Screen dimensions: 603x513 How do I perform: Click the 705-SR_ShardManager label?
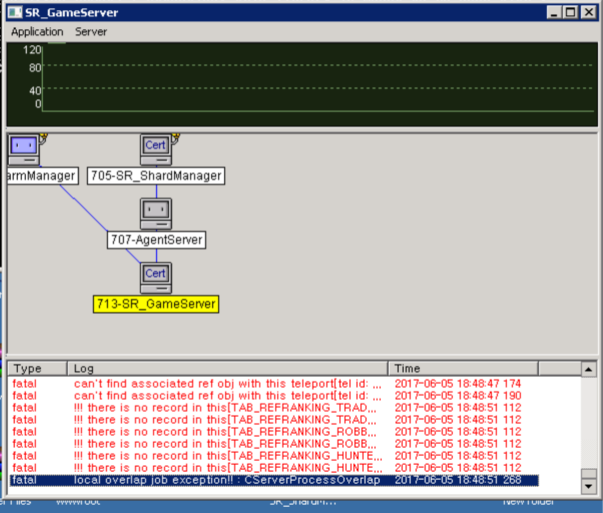(x=155, y=176)
